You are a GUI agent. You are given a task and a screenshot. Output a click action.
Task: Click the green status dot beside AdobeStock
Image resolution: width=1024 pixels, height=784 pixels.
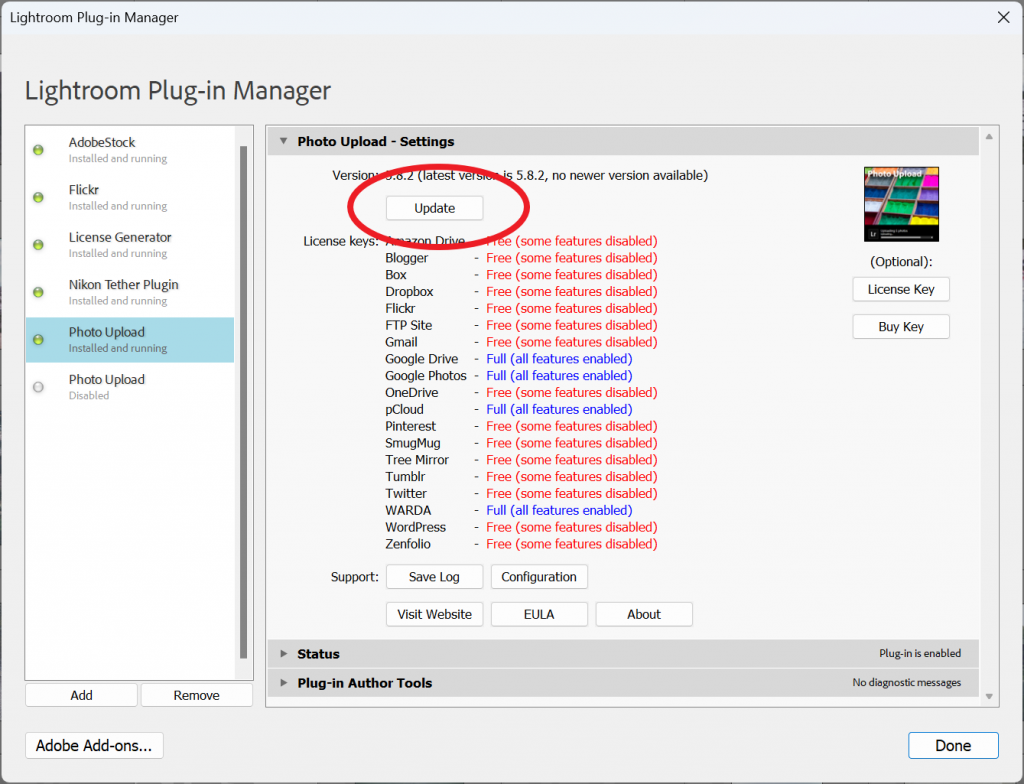pyautogui.click(x=39, y=150)
